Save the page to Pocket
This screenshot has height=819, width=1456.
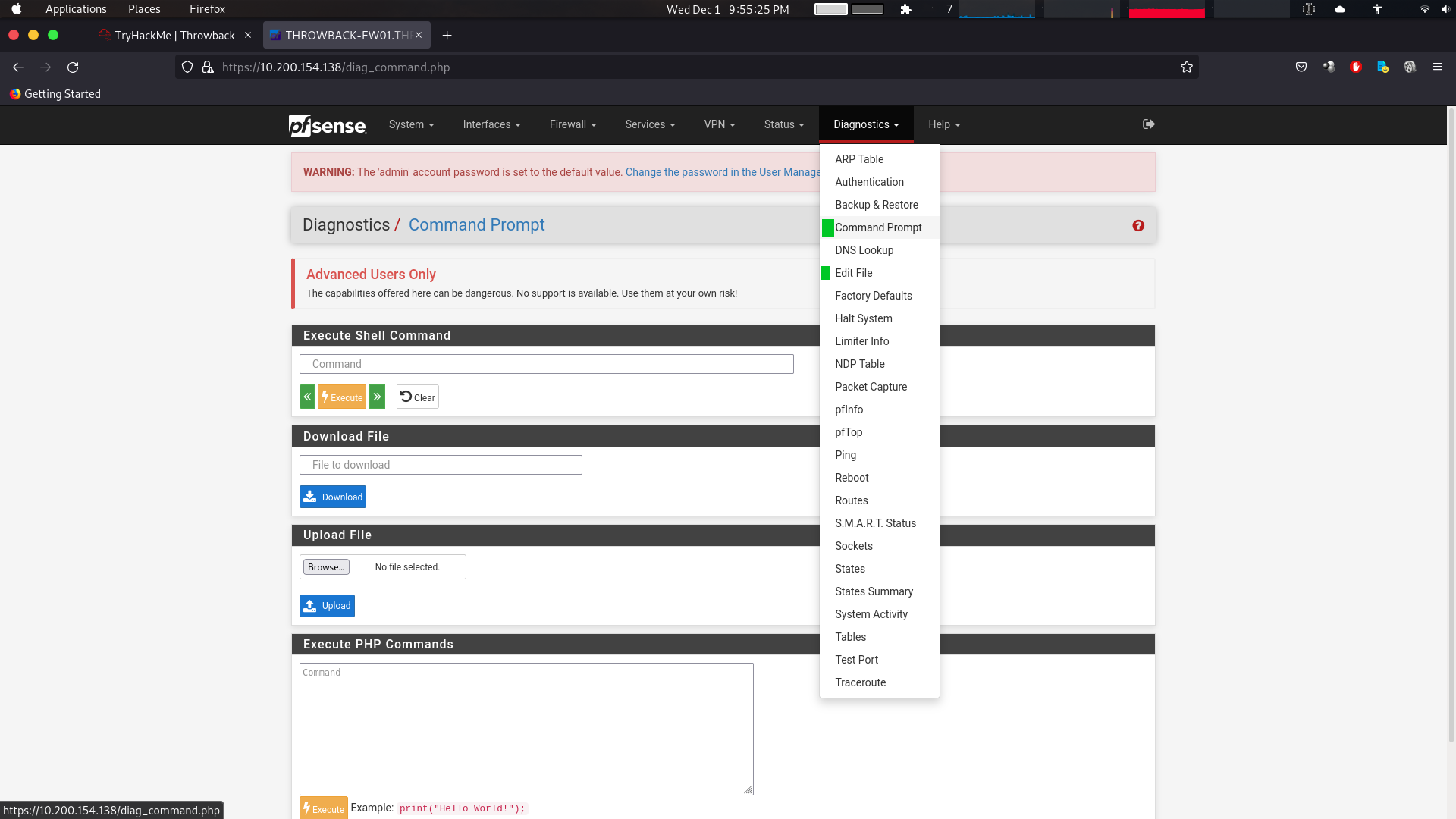[x=1301, y=67]
